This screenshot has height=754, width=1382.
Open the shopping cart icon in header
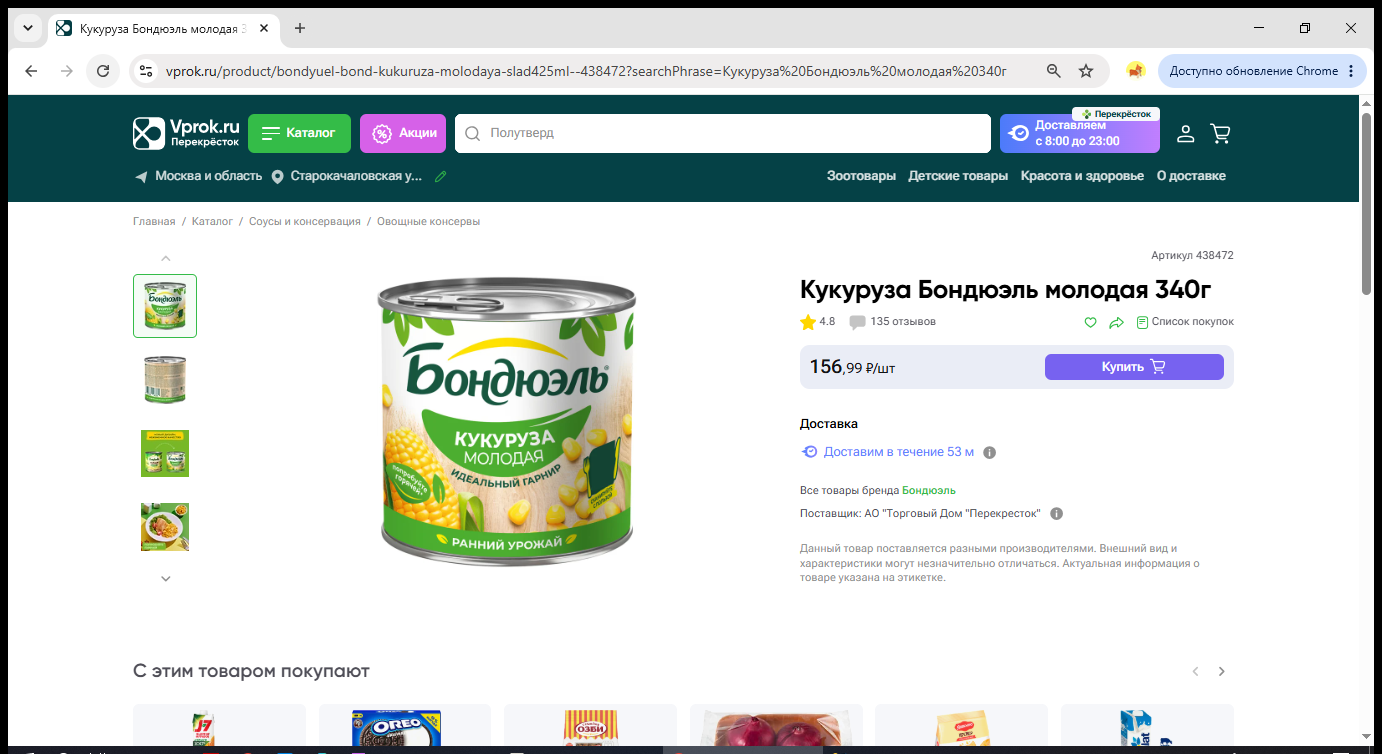[1220, 133]
